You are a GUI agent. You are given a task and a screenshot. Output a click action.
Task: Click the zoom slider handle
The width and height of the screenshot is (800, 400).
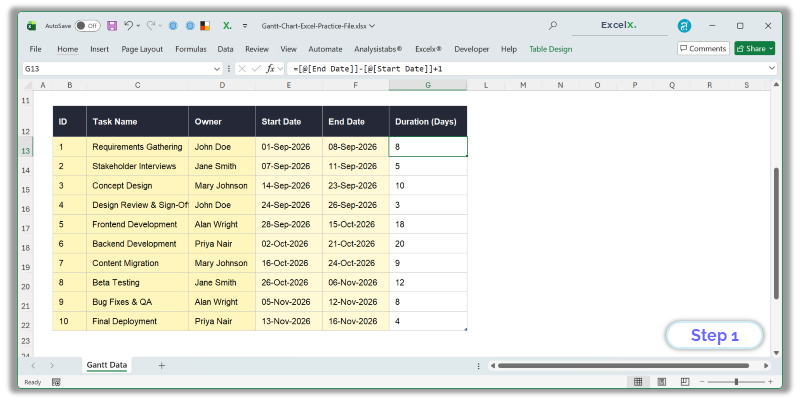pos(736,382)
